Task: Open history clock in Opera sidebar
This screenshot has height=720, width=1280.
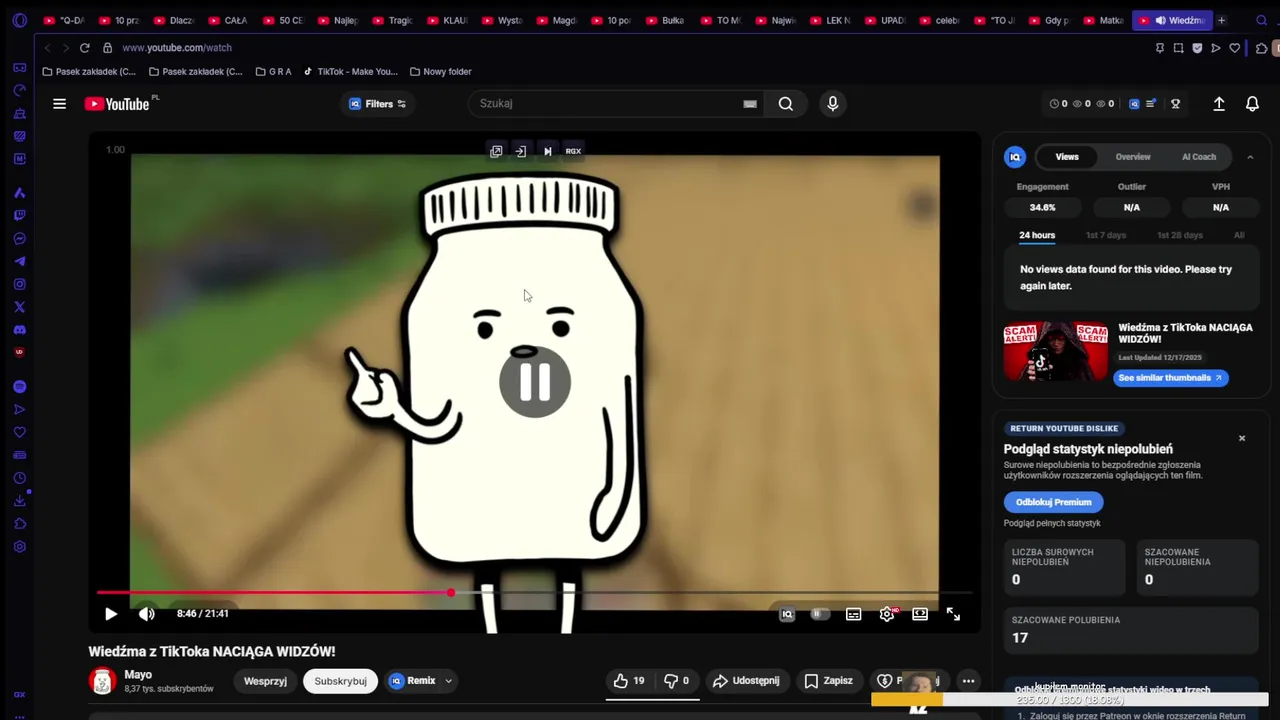Action: coord(19,478)
